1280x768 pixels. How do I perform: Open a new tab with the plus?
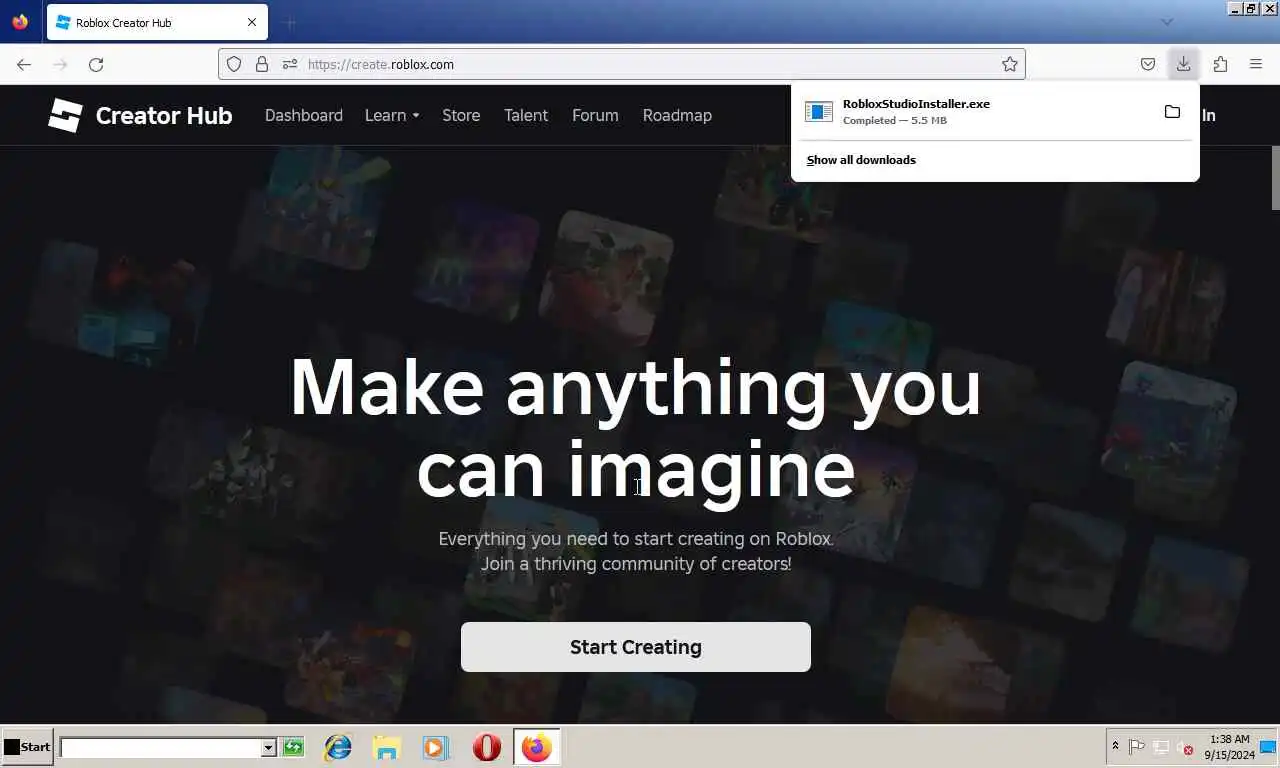290,22
